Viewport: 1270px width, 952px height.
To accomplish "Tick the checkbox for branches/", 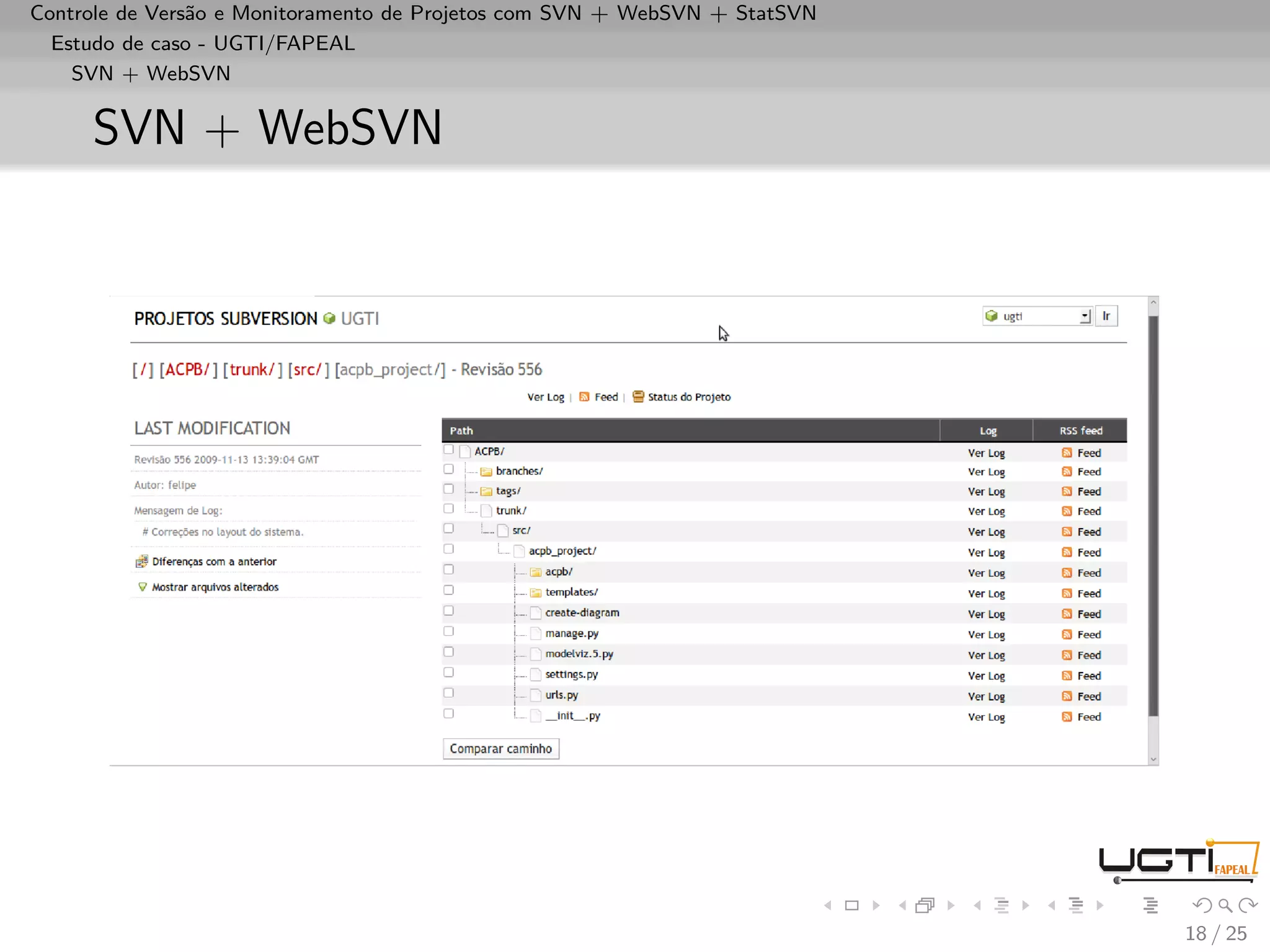I will pyautogui.click(x=448, y=469).
